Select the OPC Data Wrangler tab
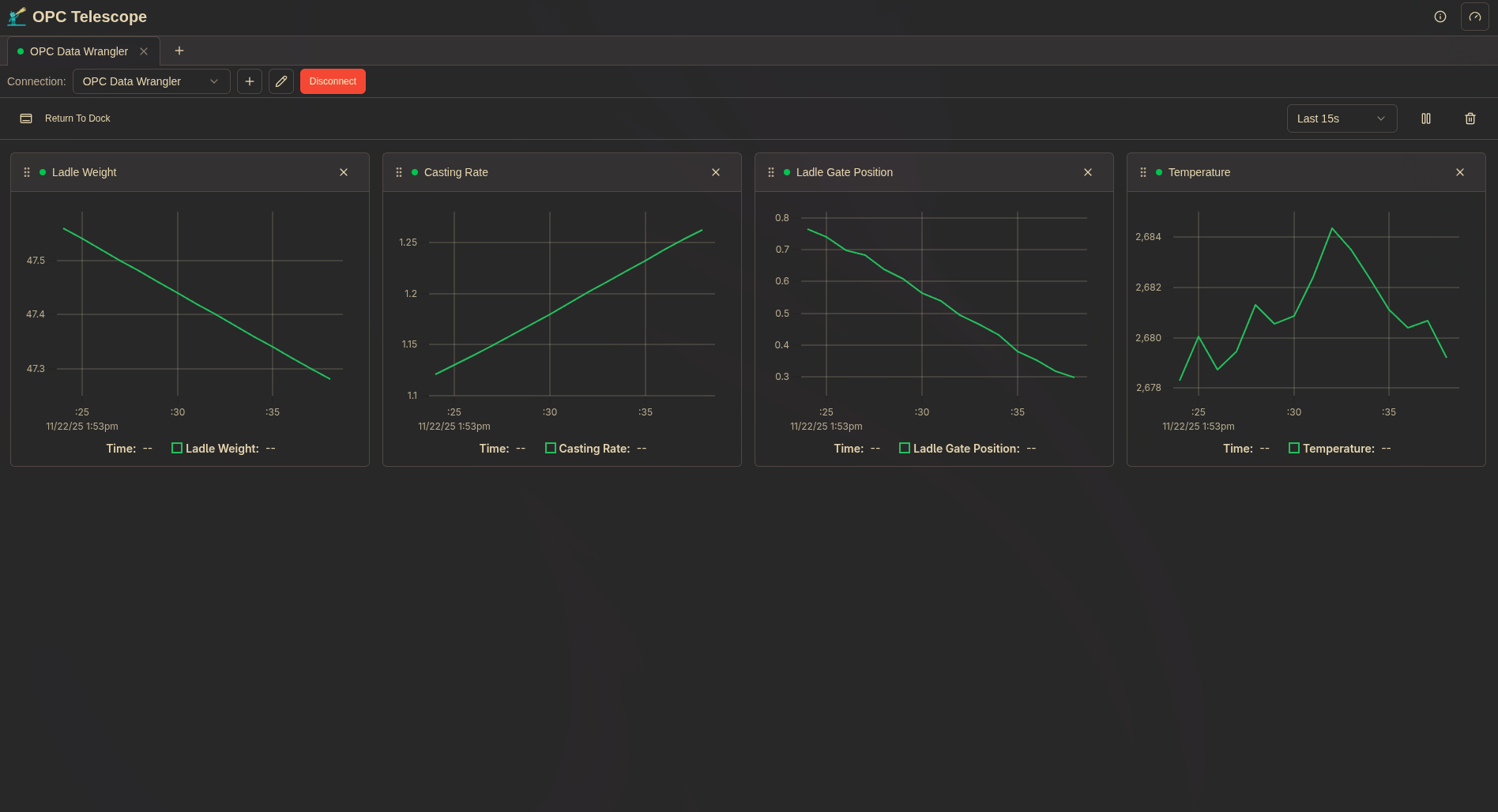Screen dimensions: 1498x812 click(78, 51)
